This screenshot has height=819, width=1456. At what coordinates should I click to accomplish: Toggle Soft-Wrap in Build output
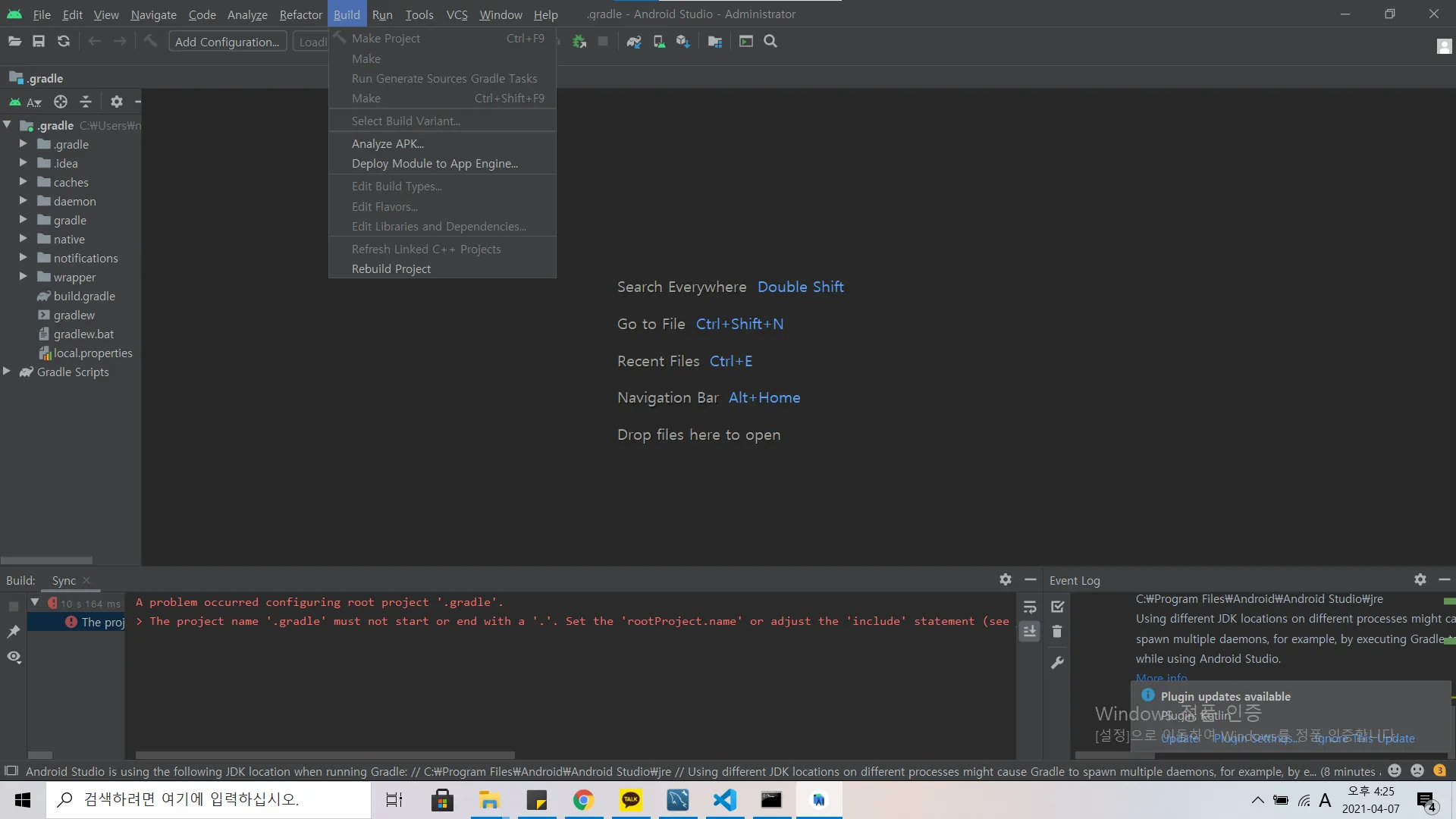pos(1030,607)
